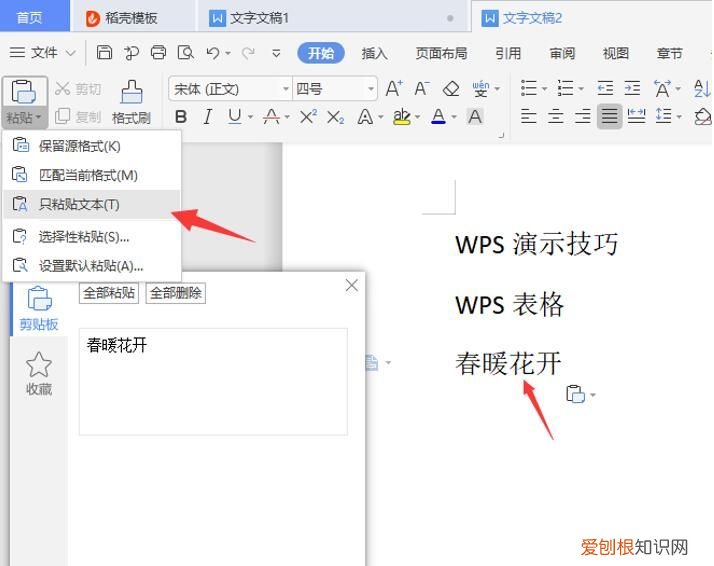The height and width of the screenshot is (566, 714).
Task: Increase font size with A+ icon
Action: (394, 88)
